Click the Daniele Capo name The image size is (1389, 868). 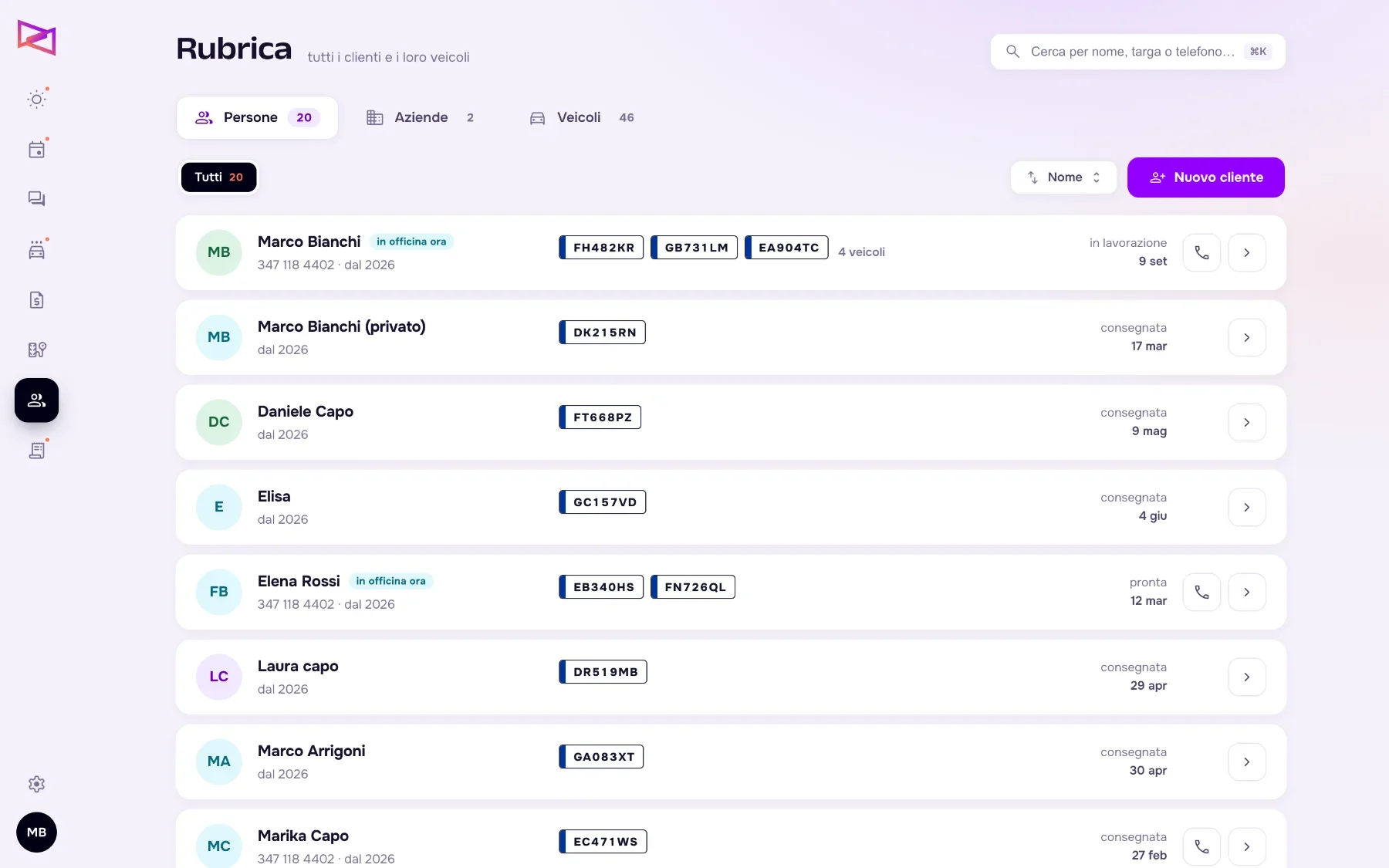[x=306, y=411]
